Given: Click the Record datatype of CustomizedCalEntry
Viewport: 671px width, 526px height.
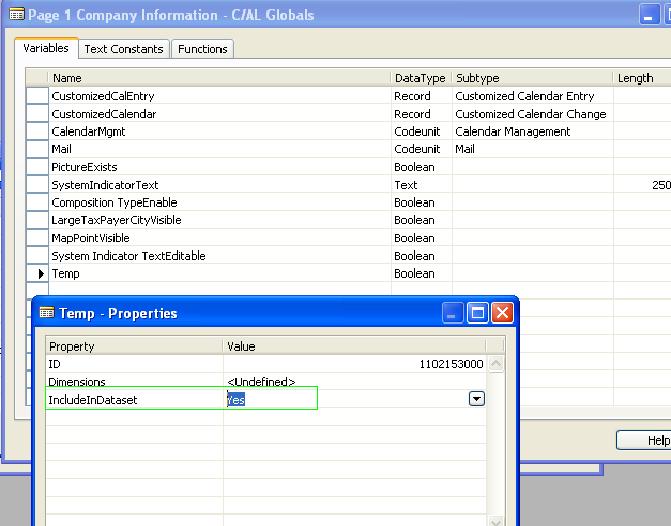Looking at the screenshot, I should click(x=422, y=96).
